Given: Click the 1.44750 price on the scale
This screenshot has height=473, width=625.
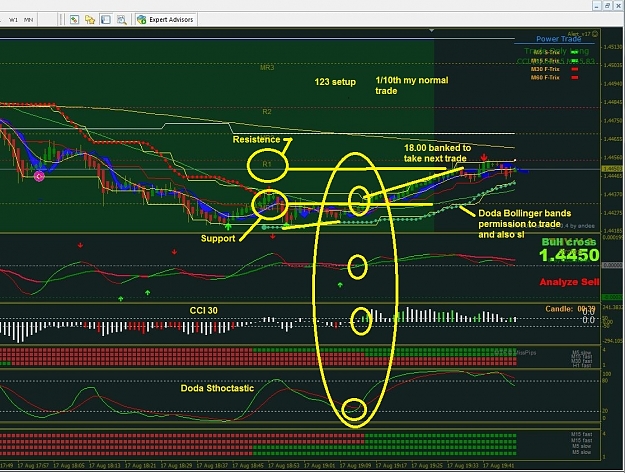Looking at the screenshot, I should [x=613, y=120].
